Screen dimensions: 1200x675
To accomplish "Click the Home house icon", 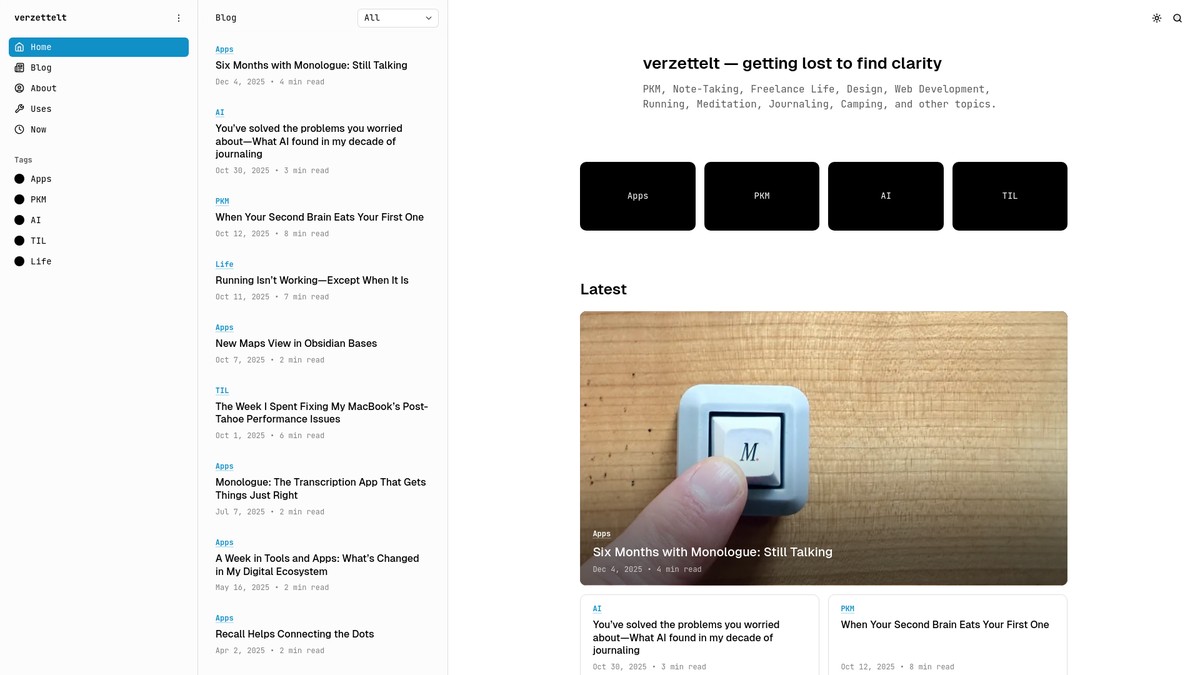I will tap(19, 47).
